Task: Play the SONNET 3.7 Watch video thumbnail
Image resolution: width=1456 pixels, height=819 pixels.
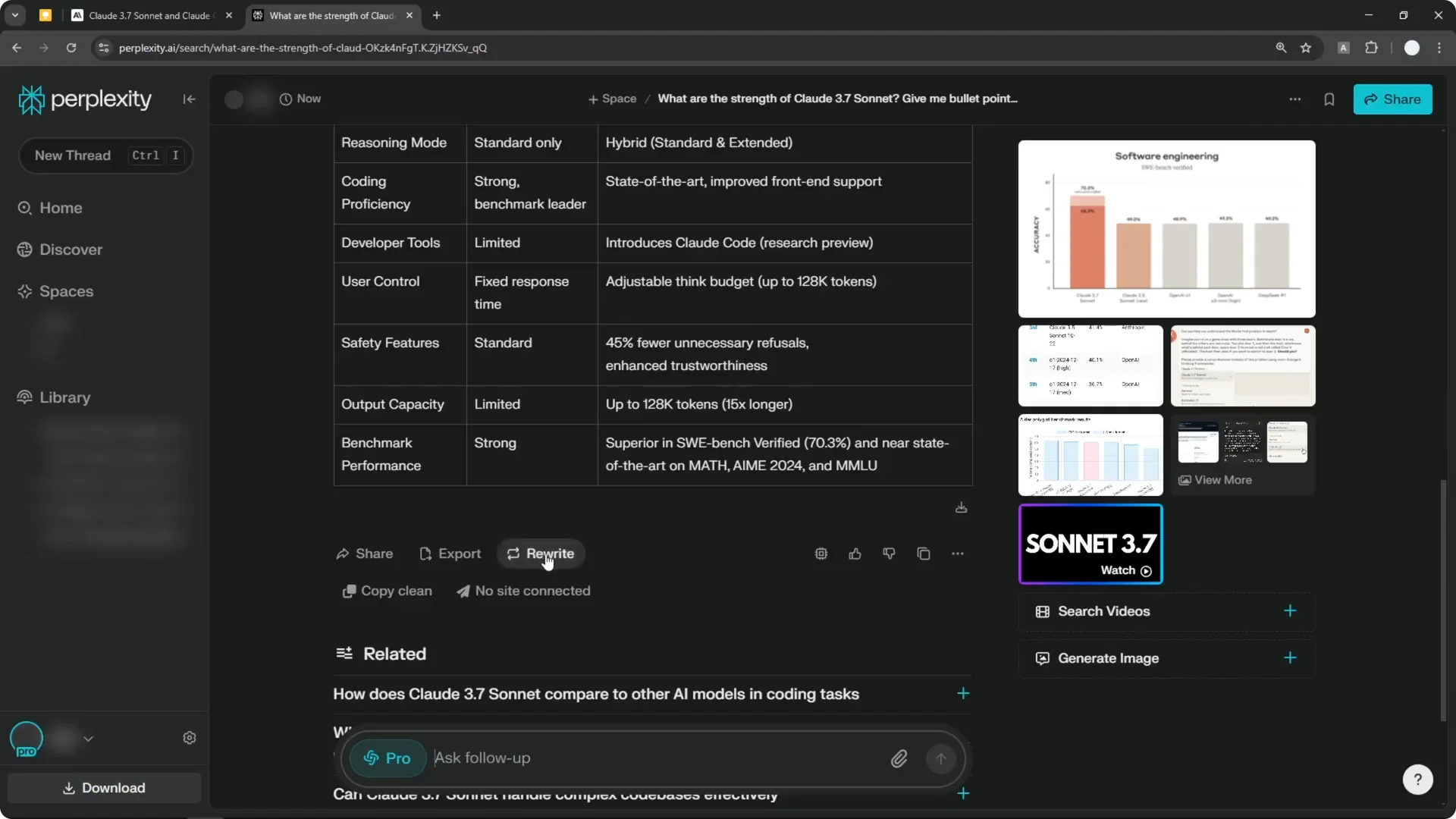Action: click(x=1090, y=544)
